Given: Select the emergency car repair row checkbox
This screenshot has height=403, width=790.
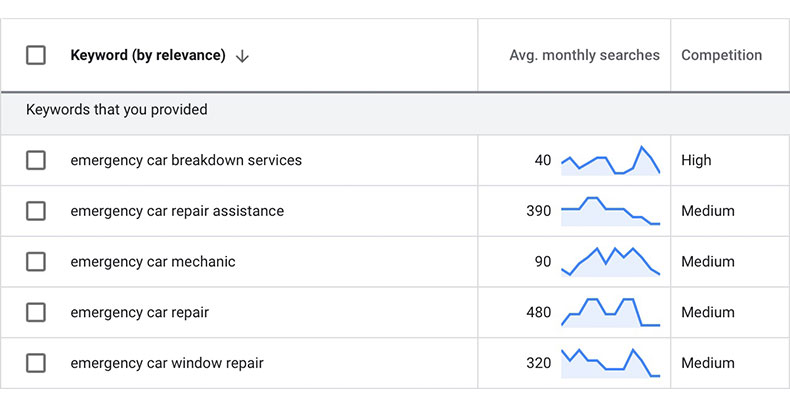Looking at the screenshot, I should pos(36,313).
